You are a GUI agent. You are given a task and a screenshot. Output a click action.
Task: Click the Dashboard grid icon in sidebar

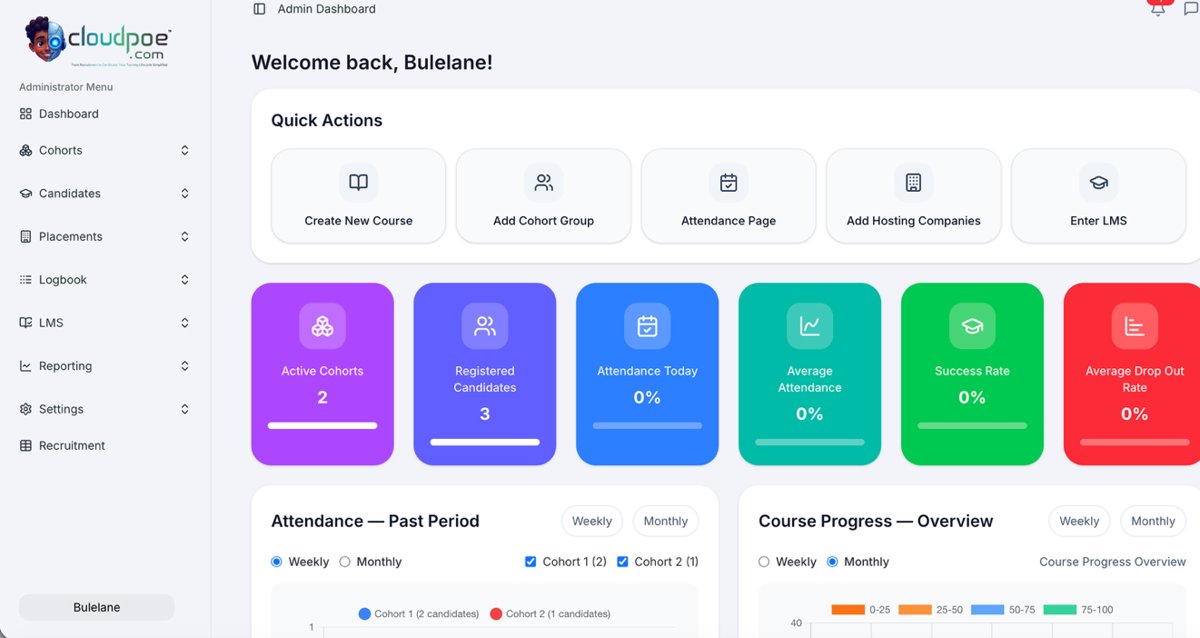click(x=26, y=114)
